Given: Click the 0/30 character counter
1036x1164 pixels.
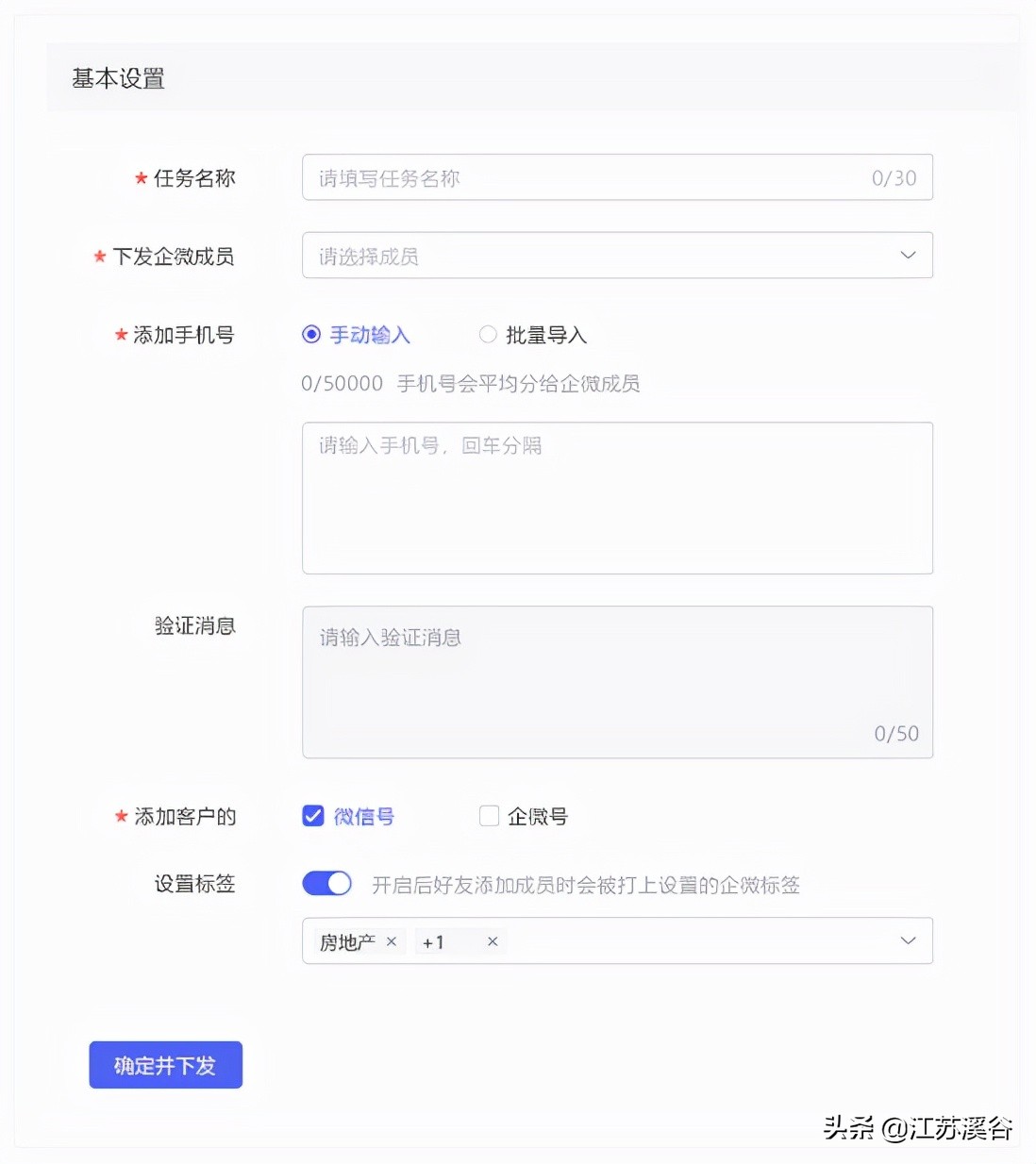Looking at the screenshot, I should pos(894,177).
